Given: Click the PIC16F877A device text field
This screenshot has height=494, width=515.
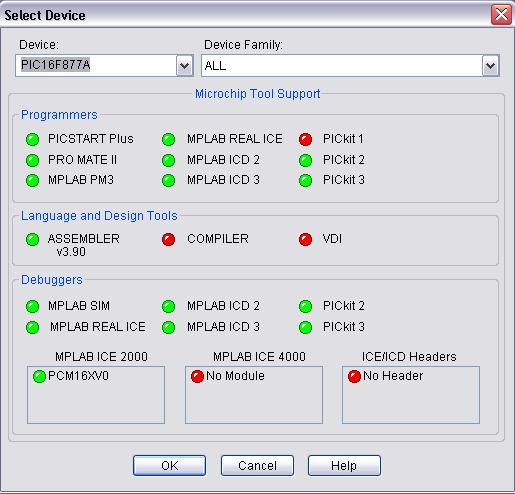Looking at the screenshot, I should pos(96,66).
